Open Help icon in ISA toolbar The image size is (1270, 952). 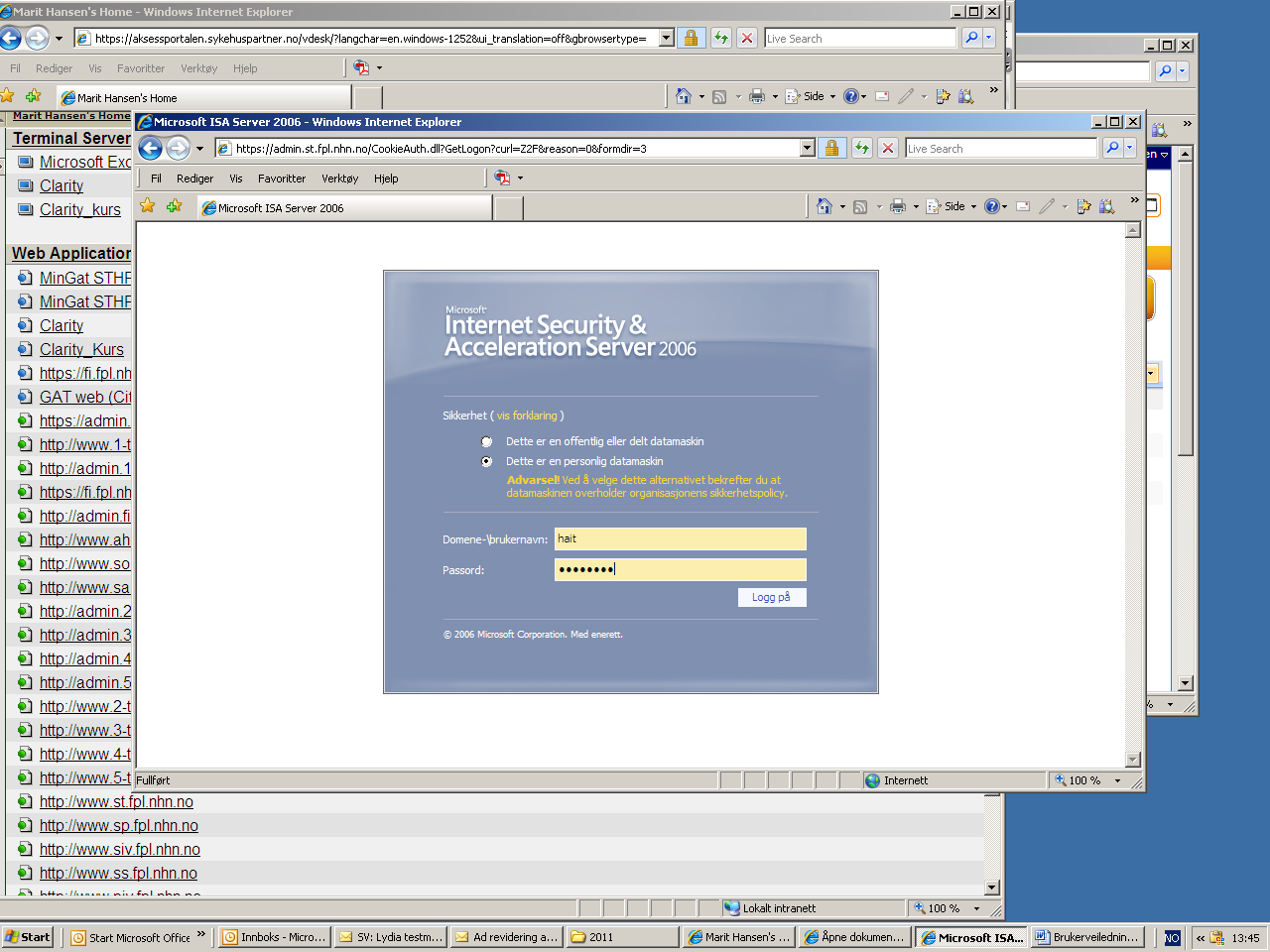[991, 206]
